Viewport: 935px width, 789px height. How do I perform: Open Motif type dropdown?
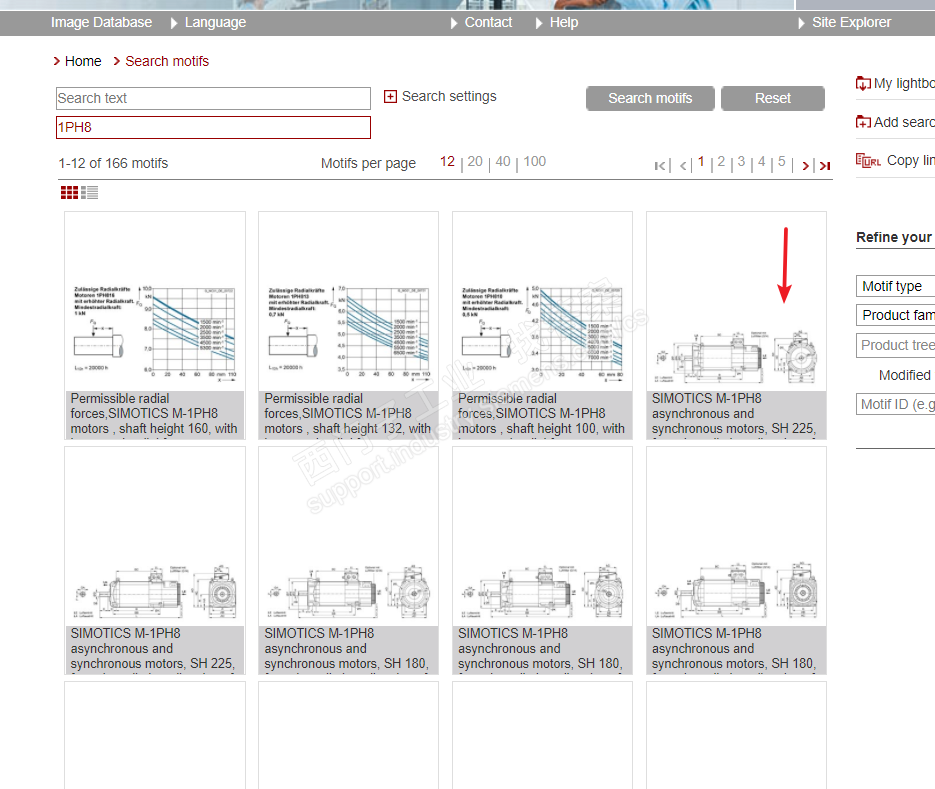pyautogui.click(x=895, y=286)
